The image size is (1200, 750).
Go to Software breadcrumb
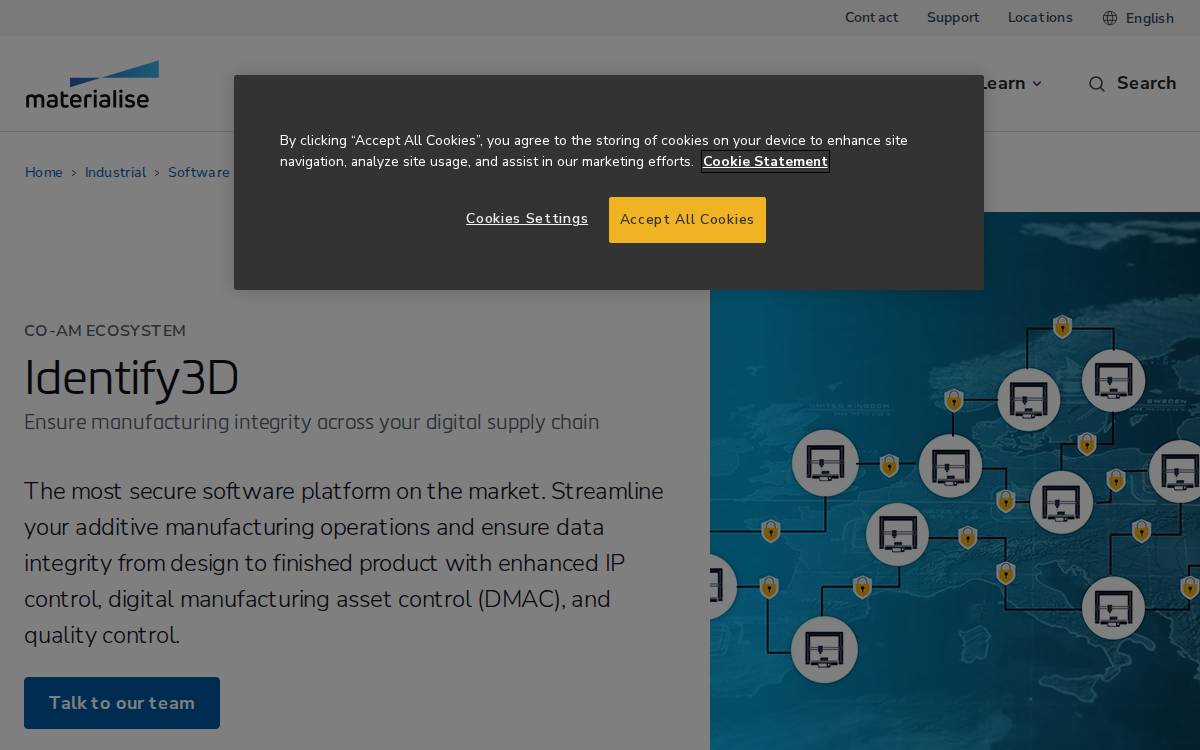pyautogui.click(x=199, y=173)
